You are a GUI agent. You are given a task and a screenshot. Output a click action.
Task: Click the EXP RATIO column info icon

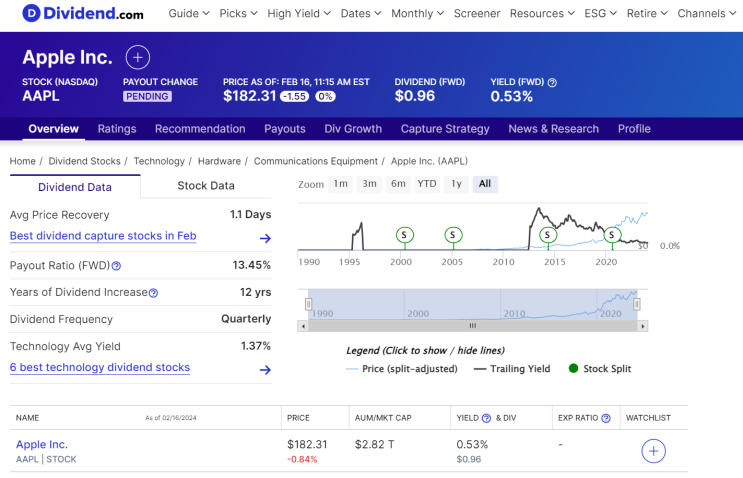[x=605, y=418]
